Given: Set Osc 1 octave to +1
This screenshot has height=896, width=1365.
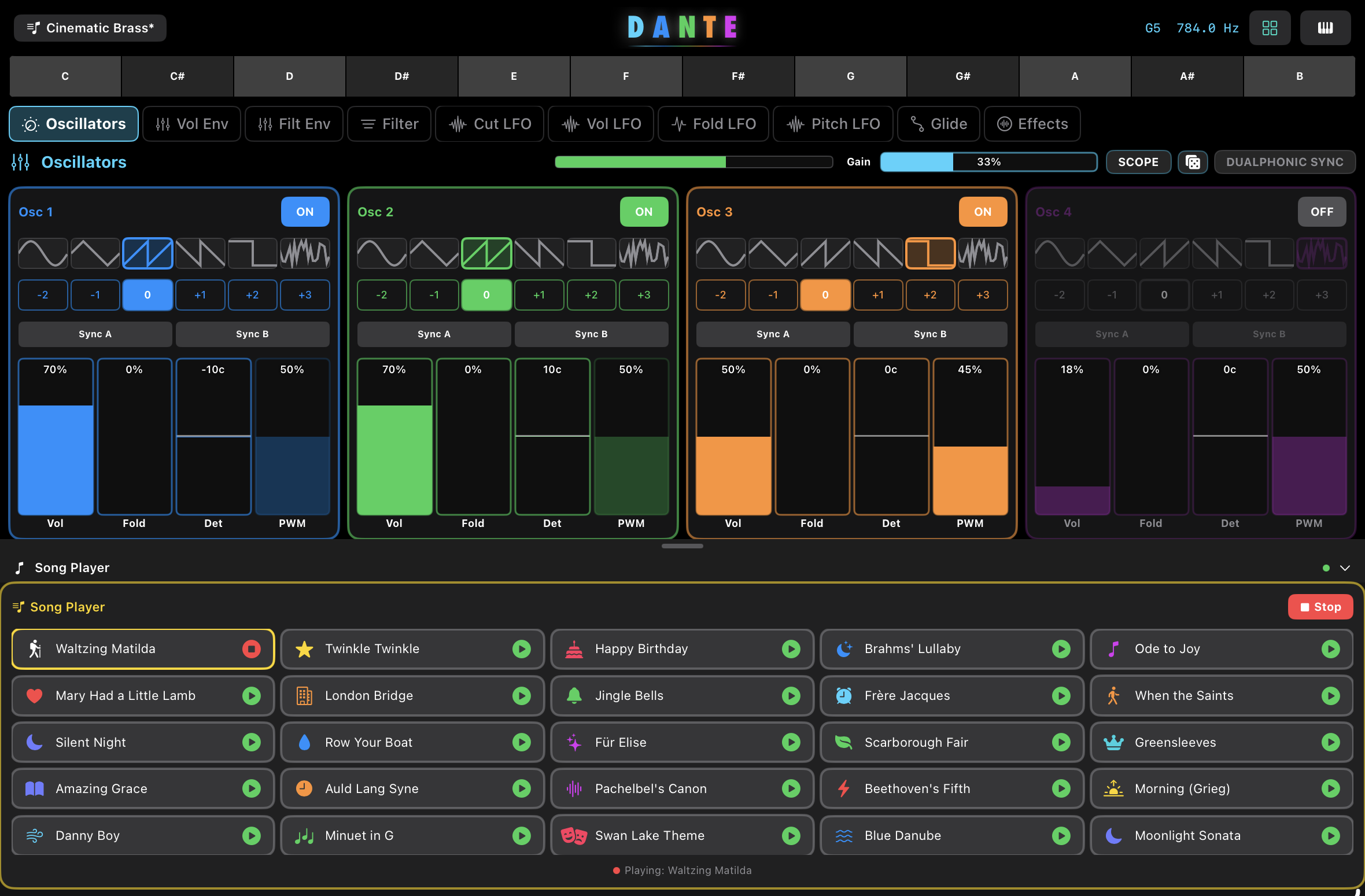Looking at the screenshot, I should coord(200,295).
